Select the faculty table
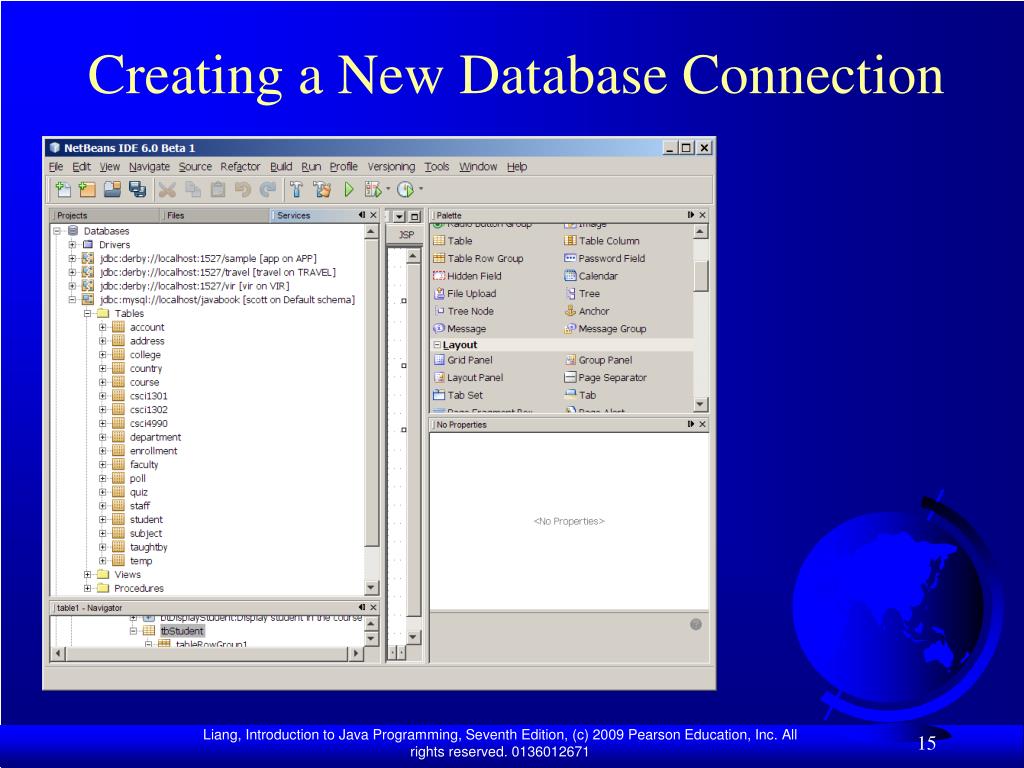The image size is (1024, 768). (x=144, y=465)
